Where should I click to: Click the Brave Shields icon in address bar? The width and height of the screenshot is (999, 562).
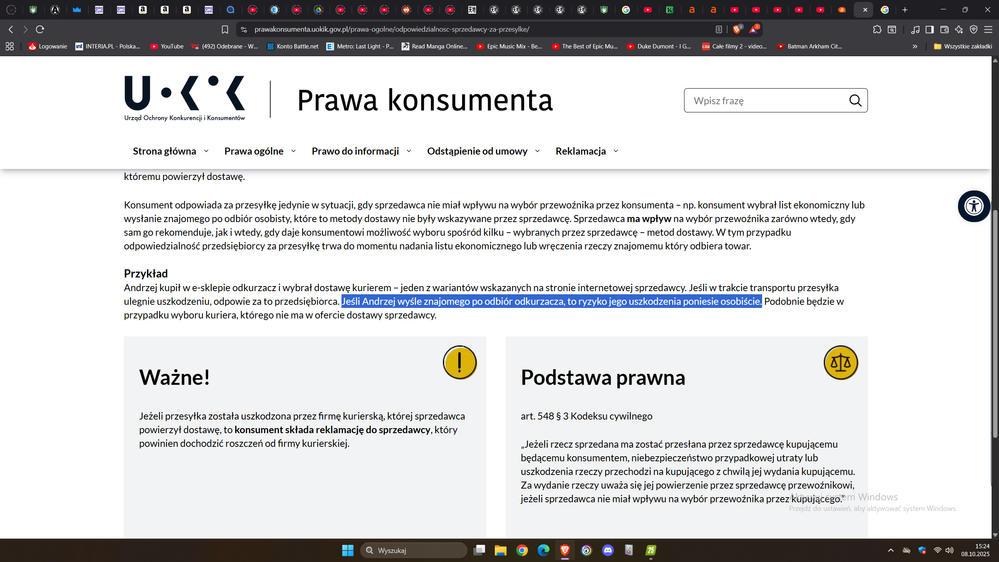(x=737, y=29)
